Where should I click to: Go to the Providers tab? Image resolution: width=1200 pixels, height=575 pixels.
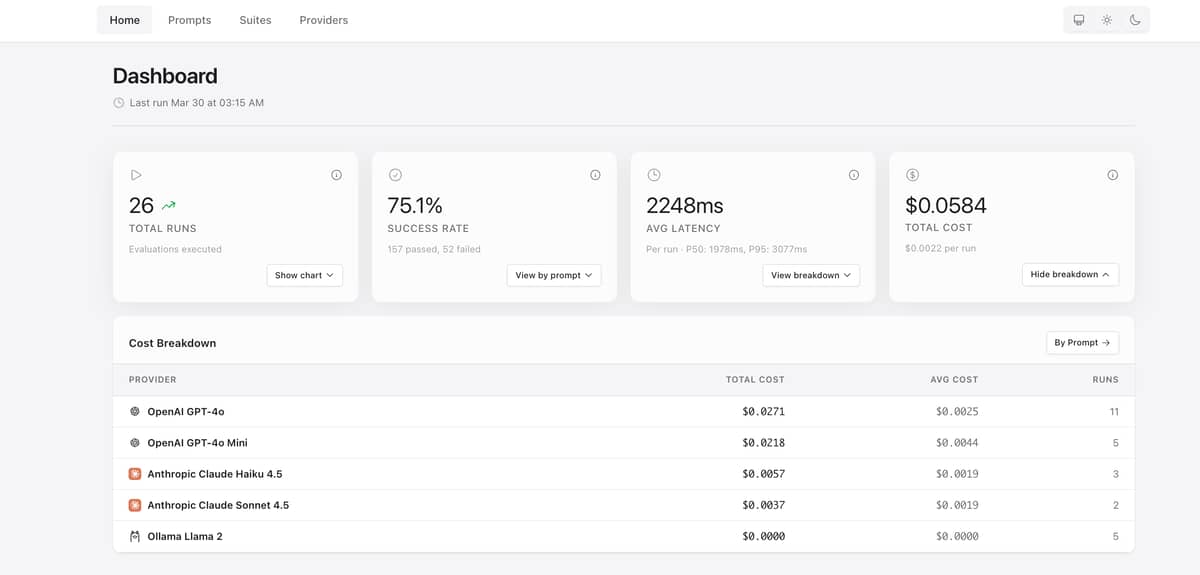pos(324,20)
